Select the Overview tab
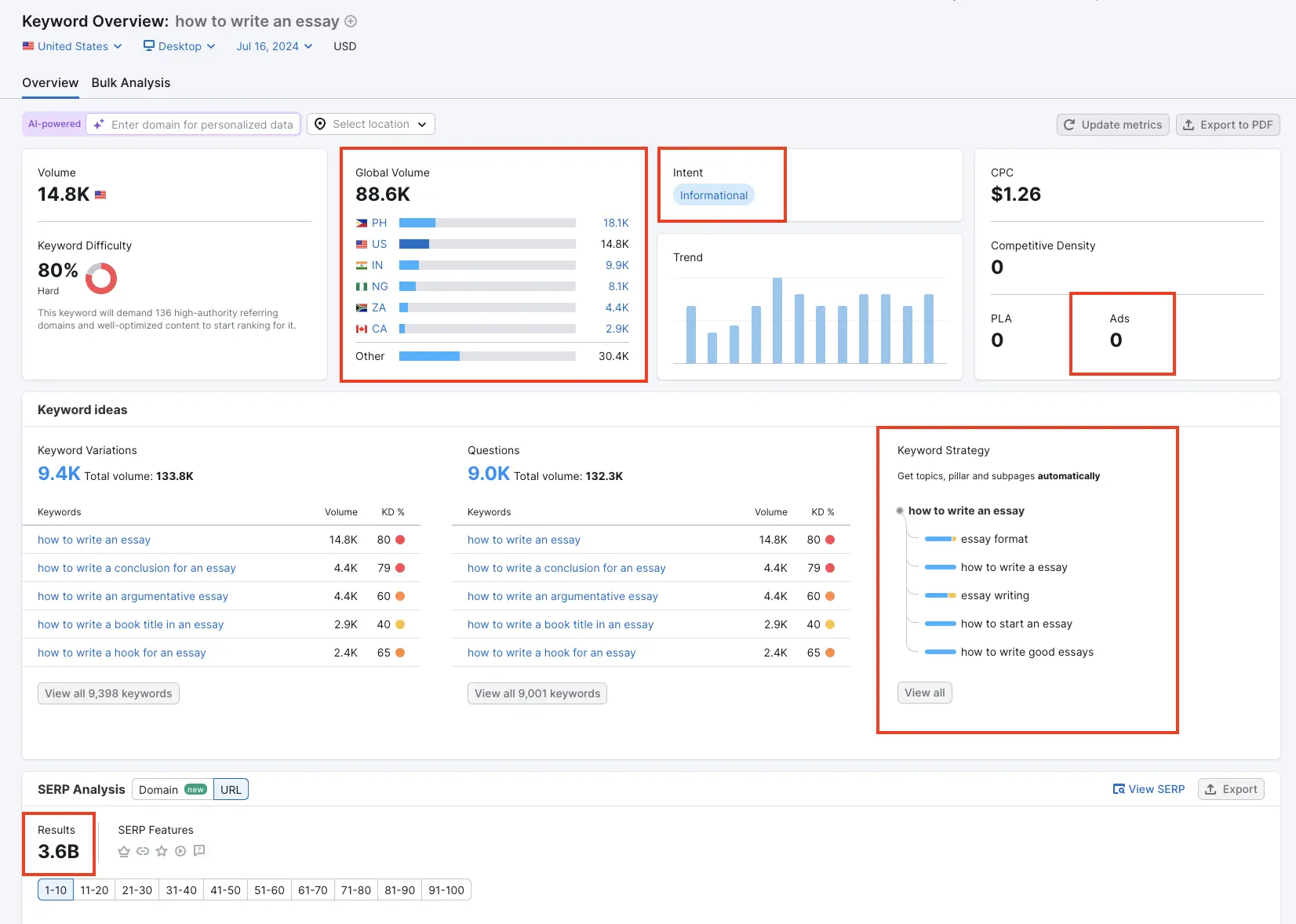The height and width of the screenshot is (924, 1296). coord(50,82)
